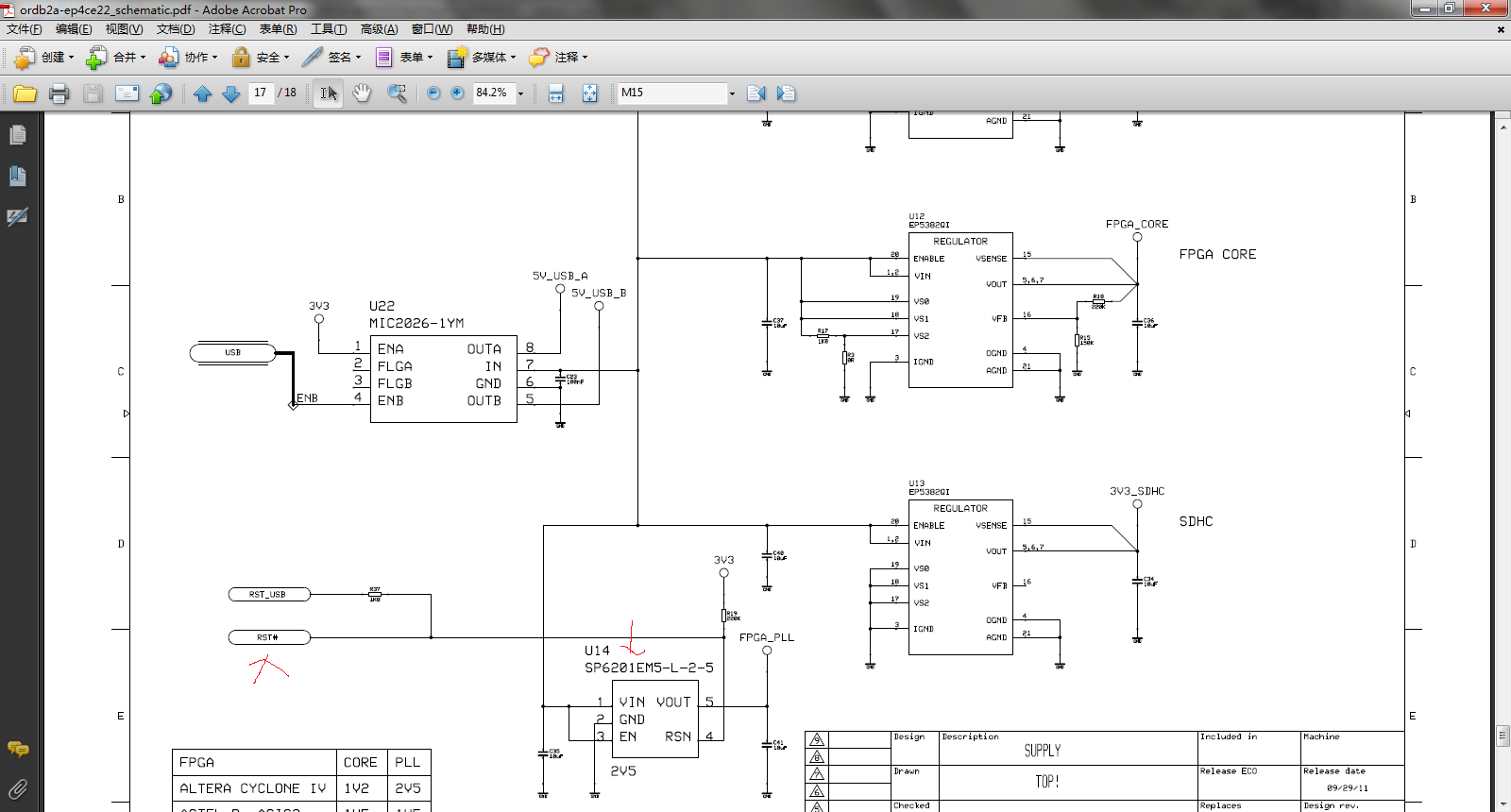The image size is (1511, 812).
Task: Open the 帮助(H) menu
Action: pos(485,29)
